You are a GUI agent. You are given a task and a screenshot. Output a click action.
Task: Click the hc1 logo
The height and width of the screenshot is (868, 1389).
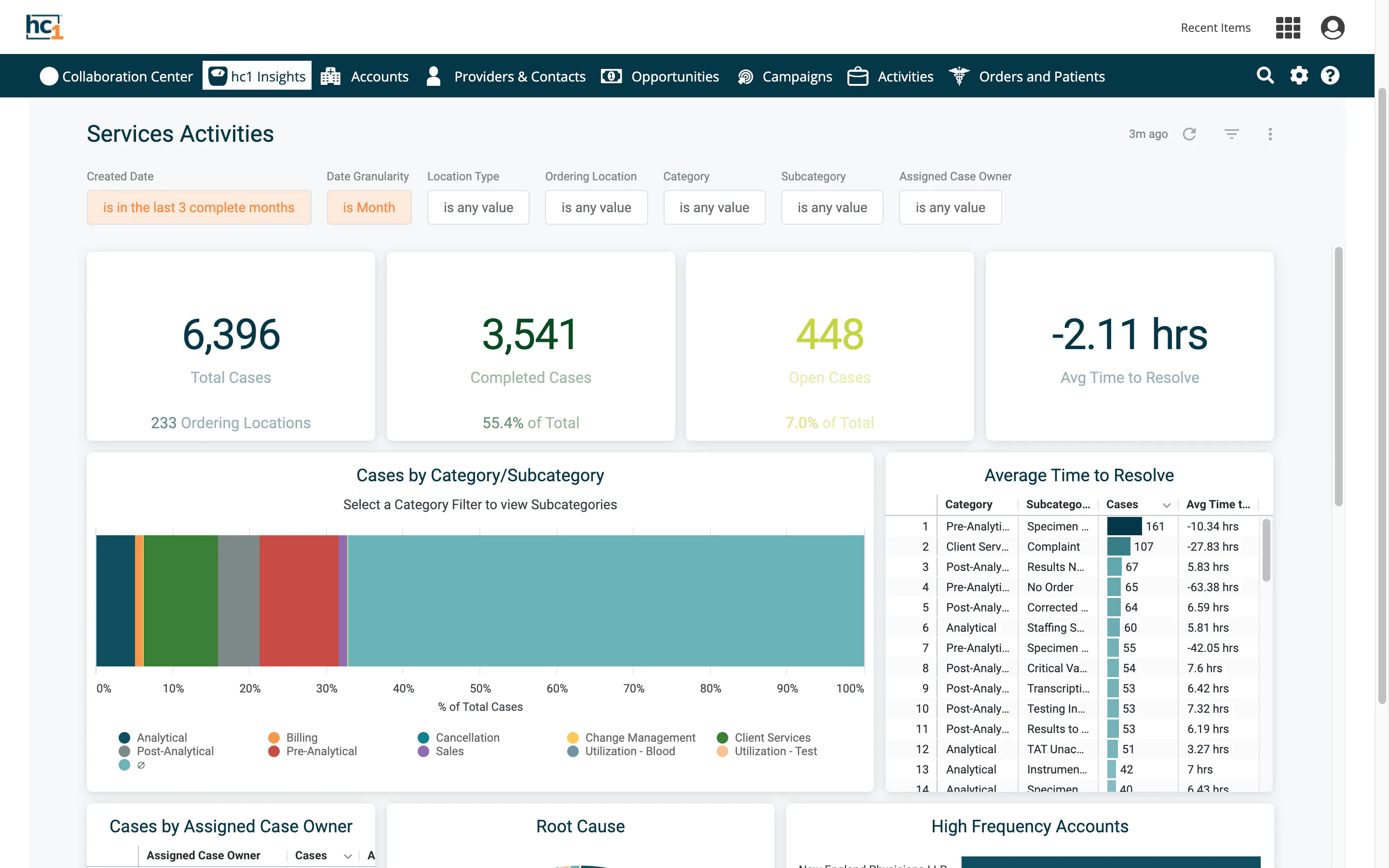44,27
